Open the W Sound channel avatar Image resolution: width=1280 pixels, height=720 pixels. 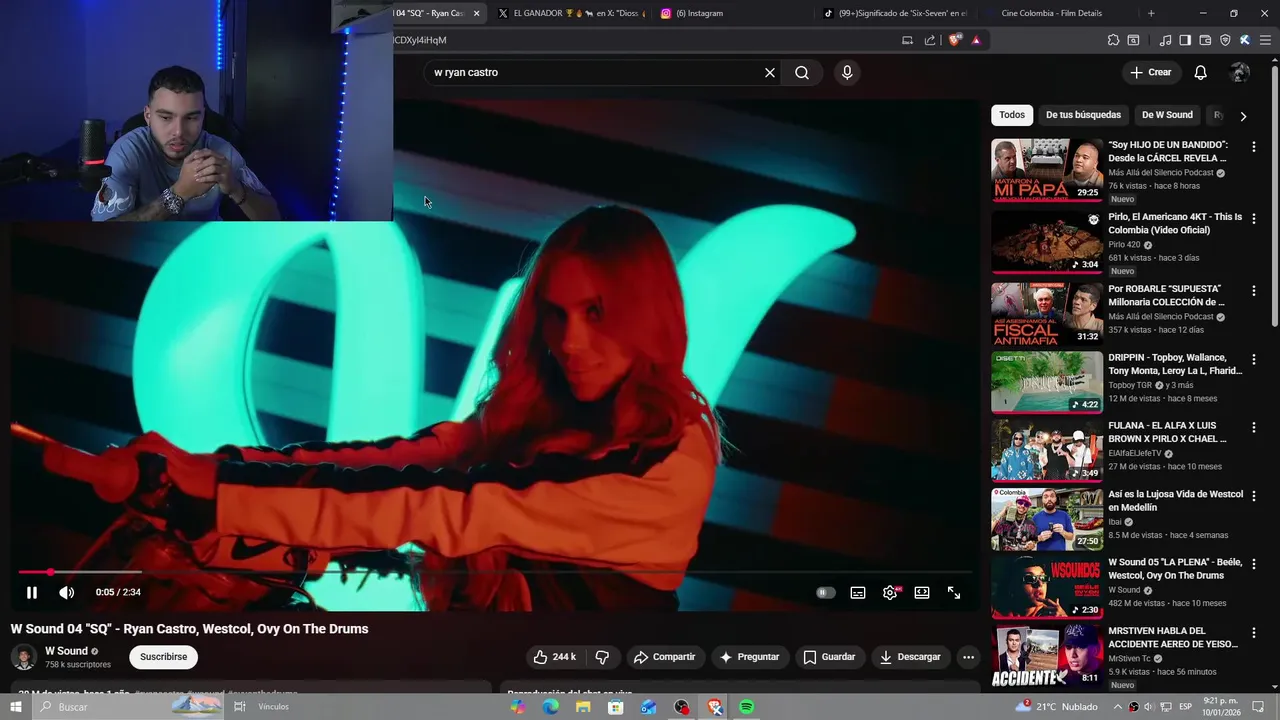coord(24,657)
